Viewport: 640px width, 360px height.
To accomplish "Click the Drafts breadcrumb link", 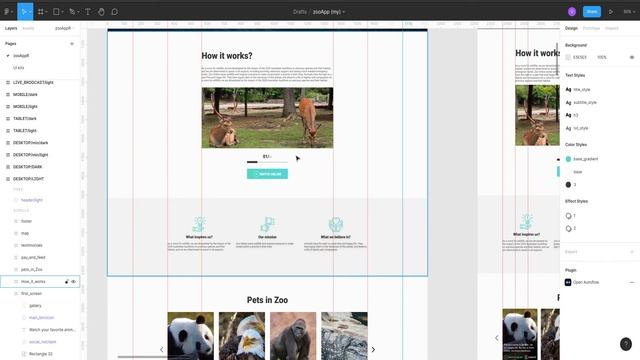I will point(300,12).
